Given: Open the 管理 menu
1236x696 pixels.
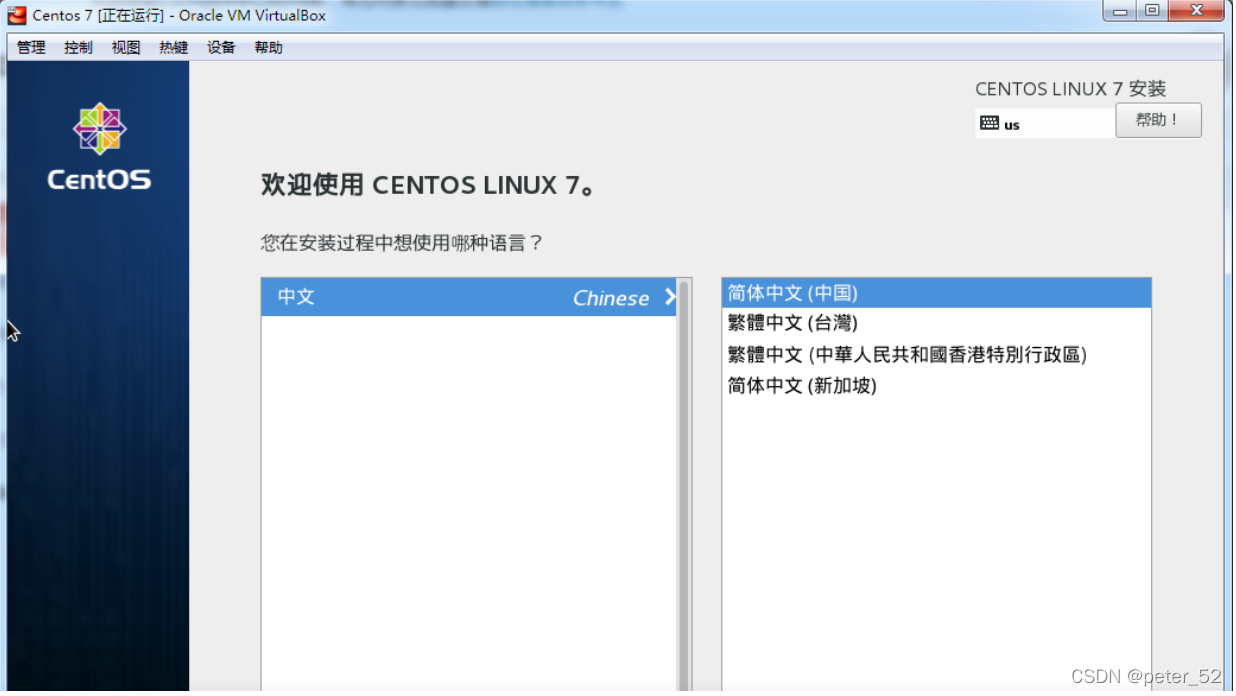Looking at the screenshot, I should click(x=31, y=47).
